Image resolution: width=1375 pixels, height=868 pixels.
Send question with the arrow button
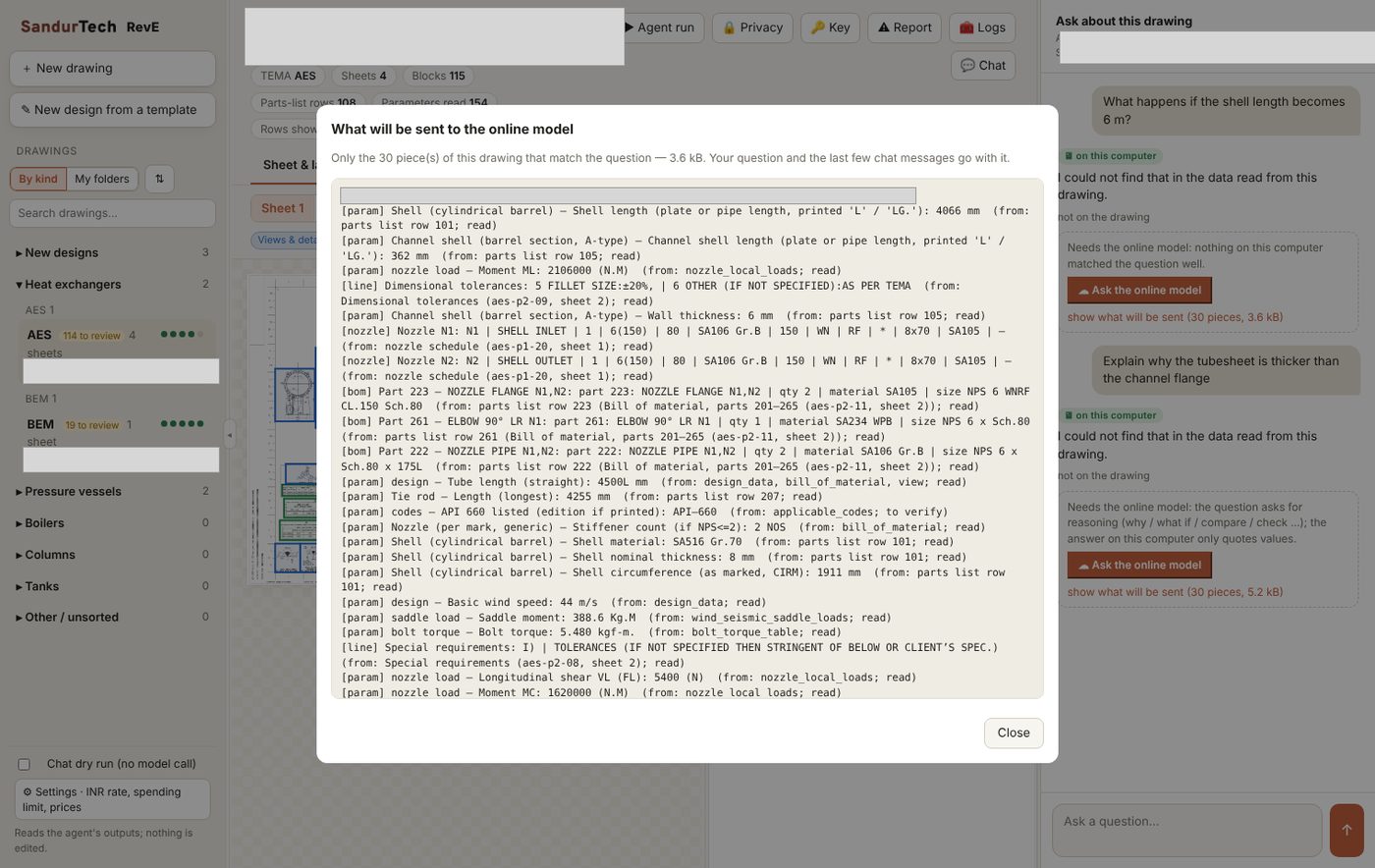point(1347,830)
